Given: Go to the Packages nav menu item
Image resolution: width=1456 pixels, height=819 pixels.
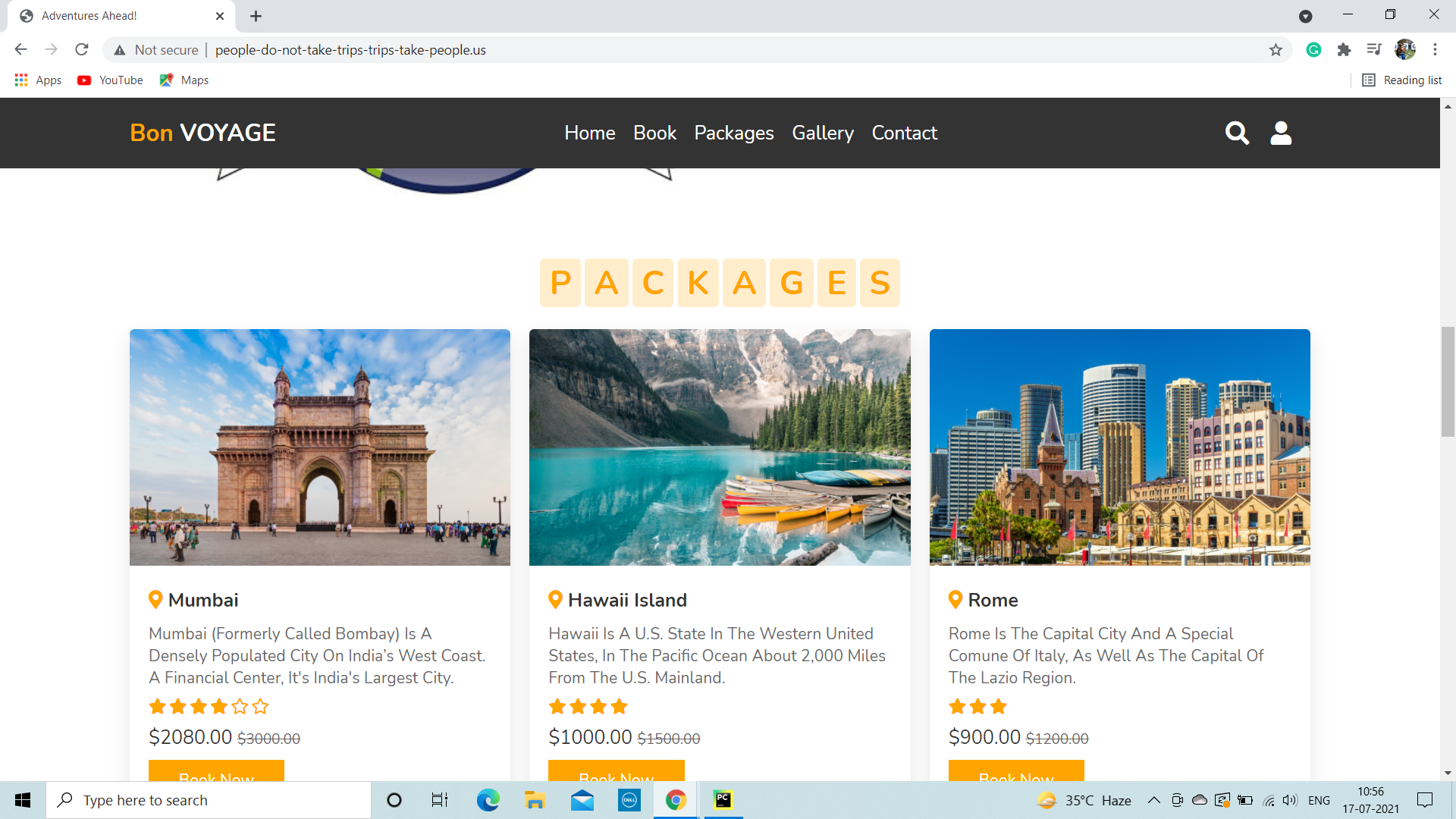Looking at the screenshot, I should [733, 133].
